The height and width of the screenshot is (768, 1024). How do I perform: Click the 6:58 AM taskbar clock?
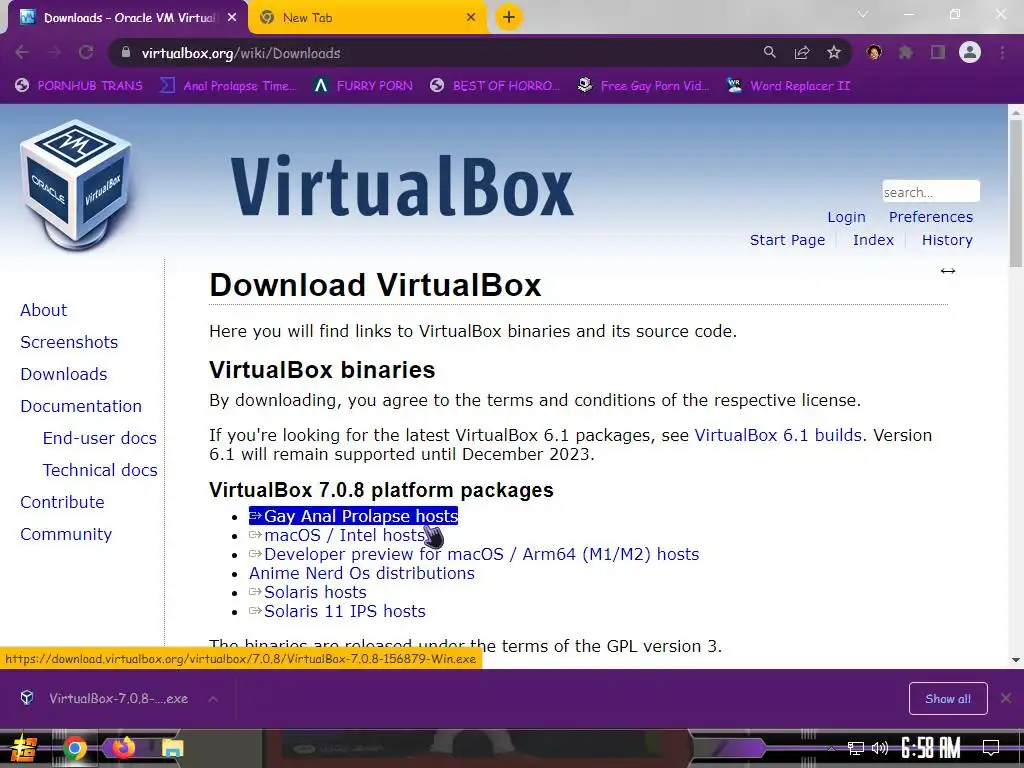pos(931,748)
